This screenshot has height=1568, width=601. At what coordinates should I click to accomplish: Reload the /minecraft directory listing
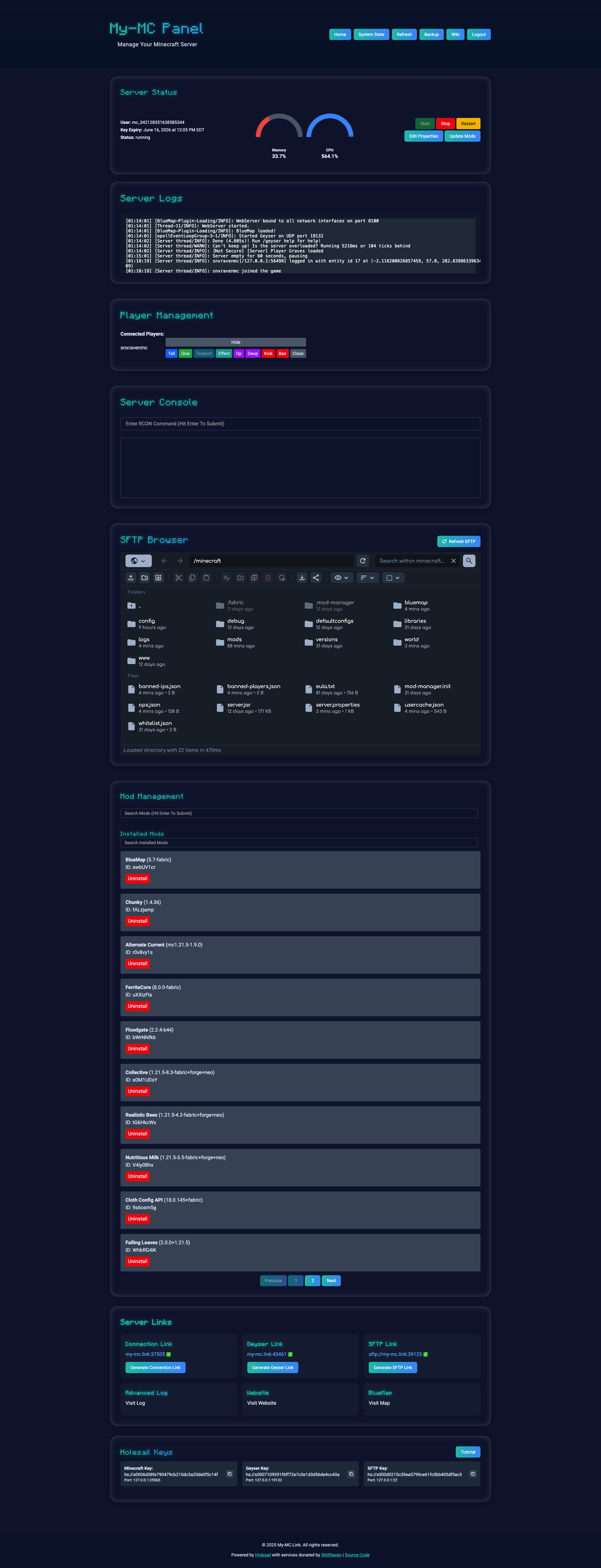(x=363, y=561)
